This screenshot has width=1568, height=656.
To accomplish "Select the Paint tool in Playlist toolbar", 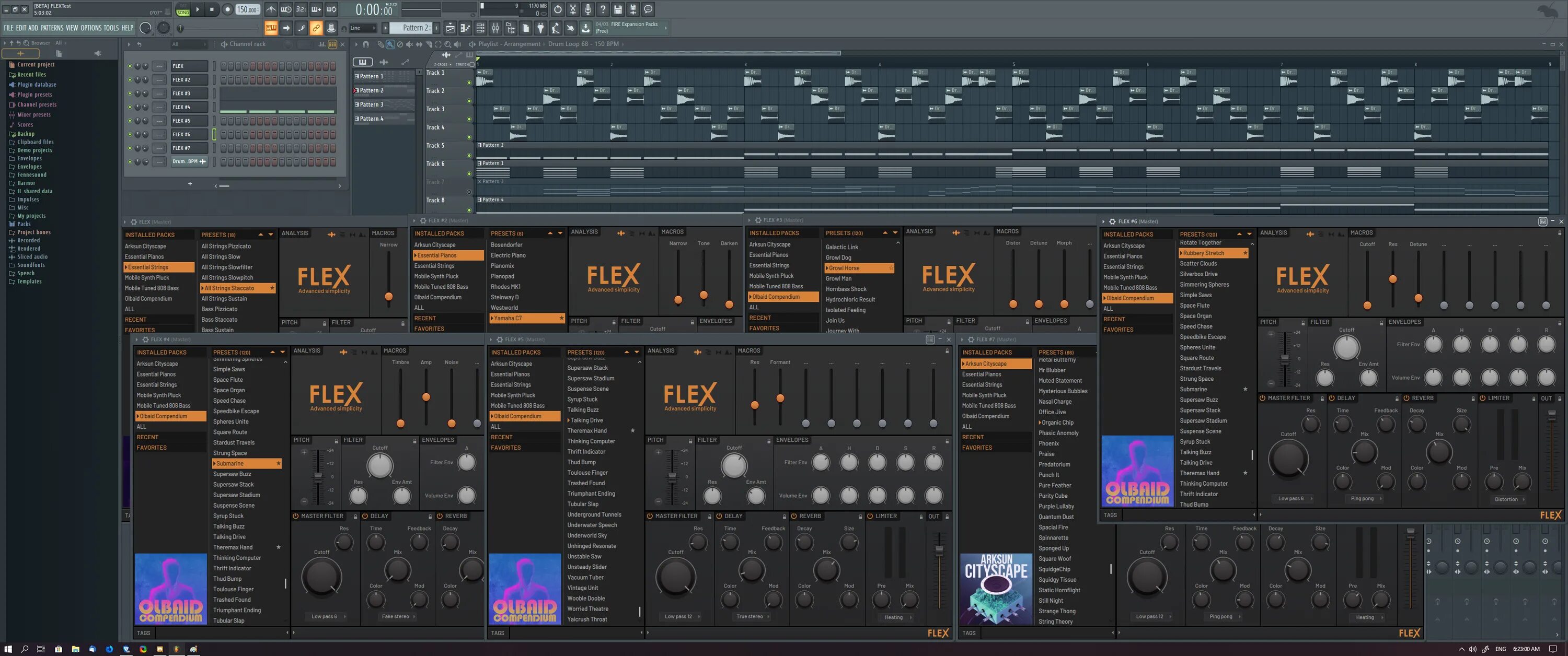I will [x=390, y=44].
